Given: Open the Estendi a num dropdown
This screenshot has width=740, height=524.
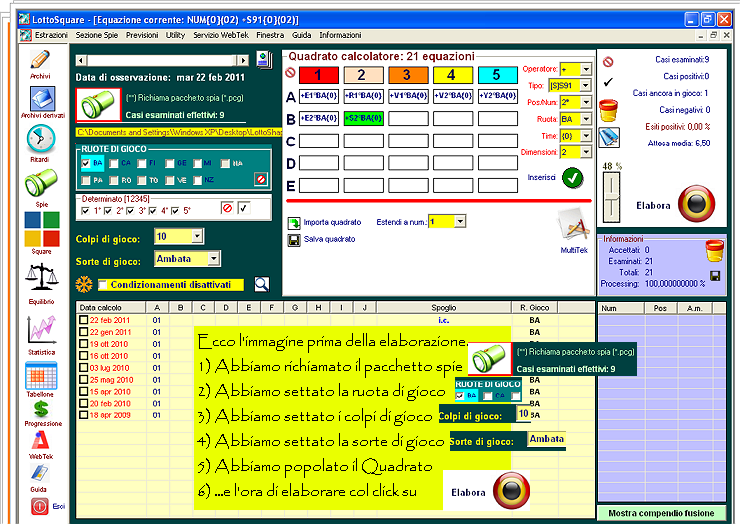Looking at the screenshot, I should click(460, 221).
